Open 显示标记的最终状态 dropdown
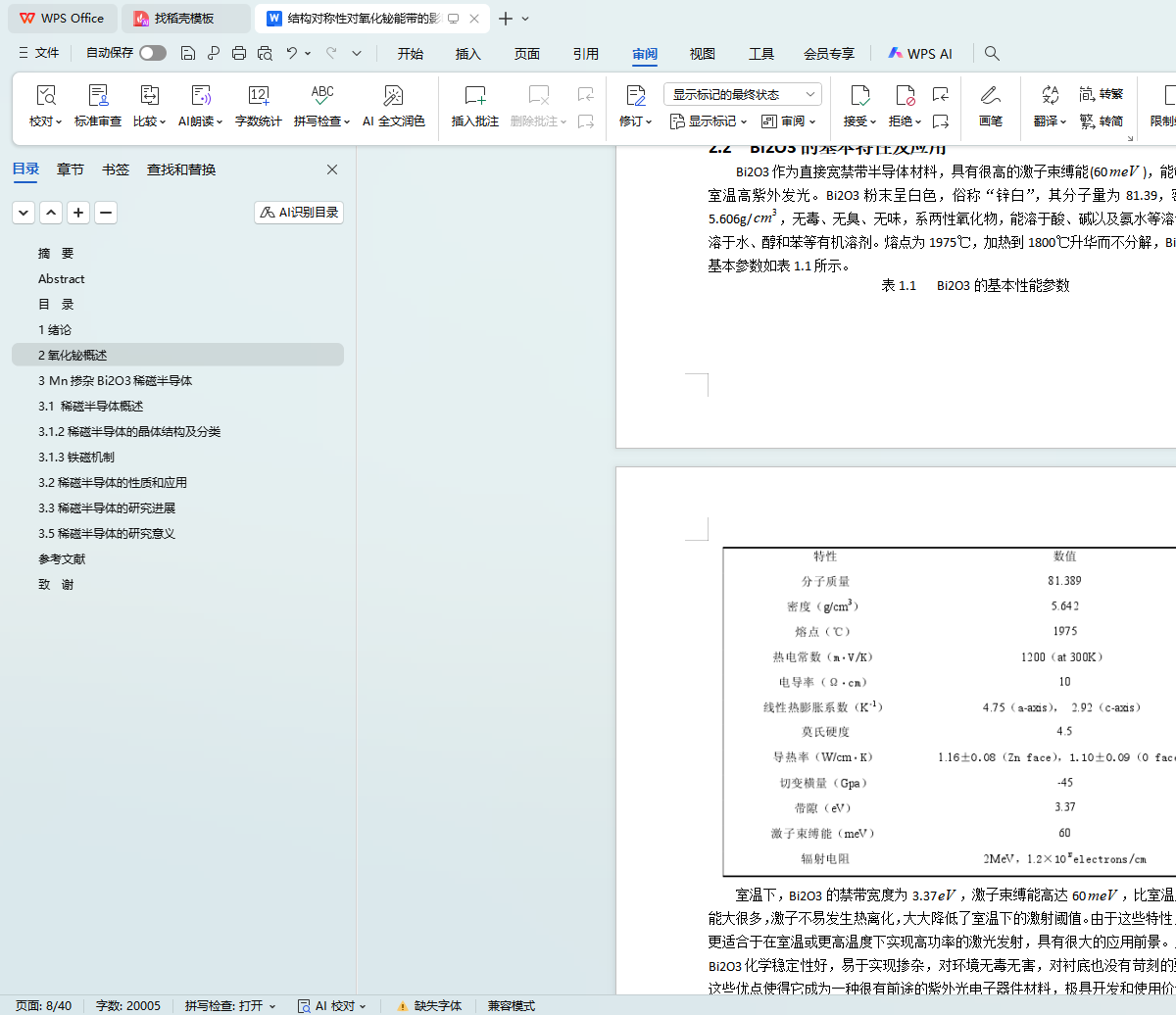The height and width of the screenshot is (1015, 1176). (743, 94)
